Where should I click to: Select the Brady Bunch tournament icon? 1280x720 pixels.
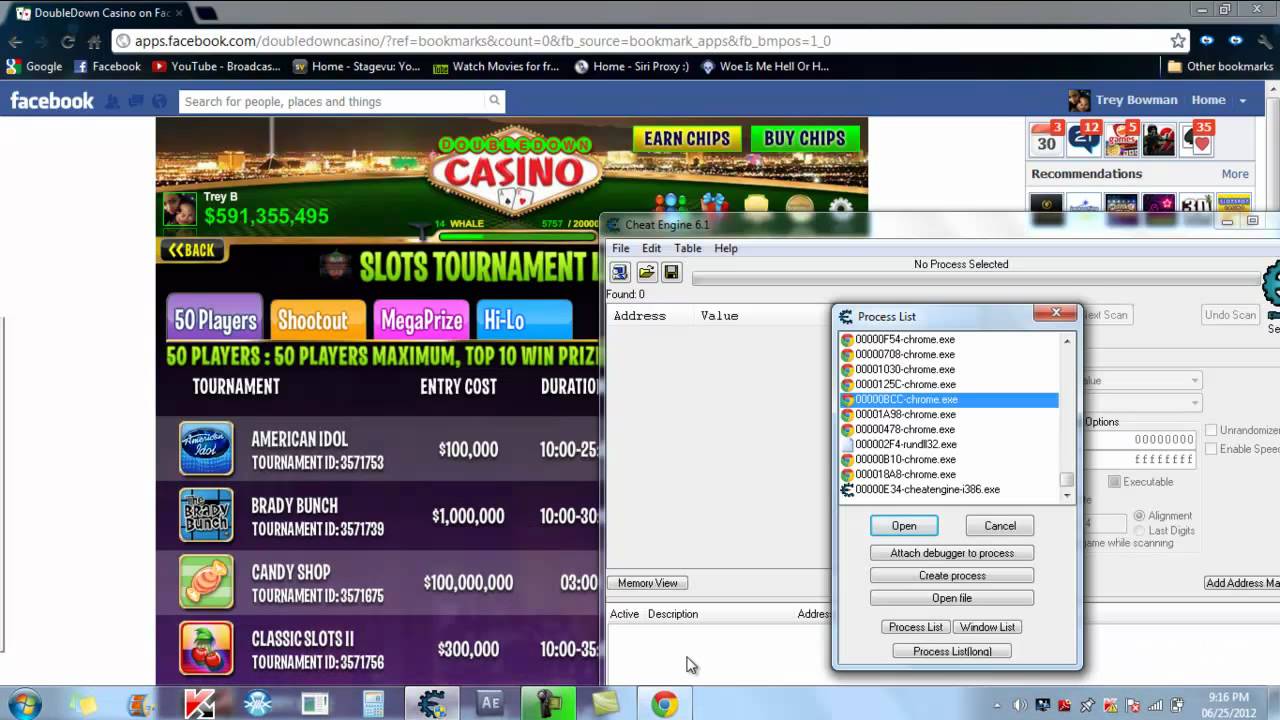206,515
